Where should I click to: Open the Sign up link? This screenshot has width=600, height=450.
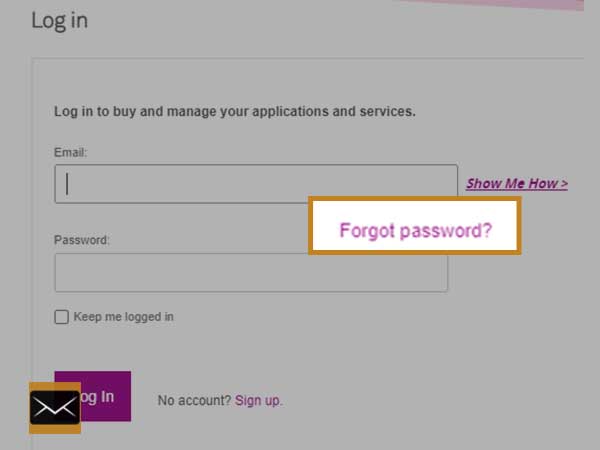pyautogui.click(x=259, y=401)
